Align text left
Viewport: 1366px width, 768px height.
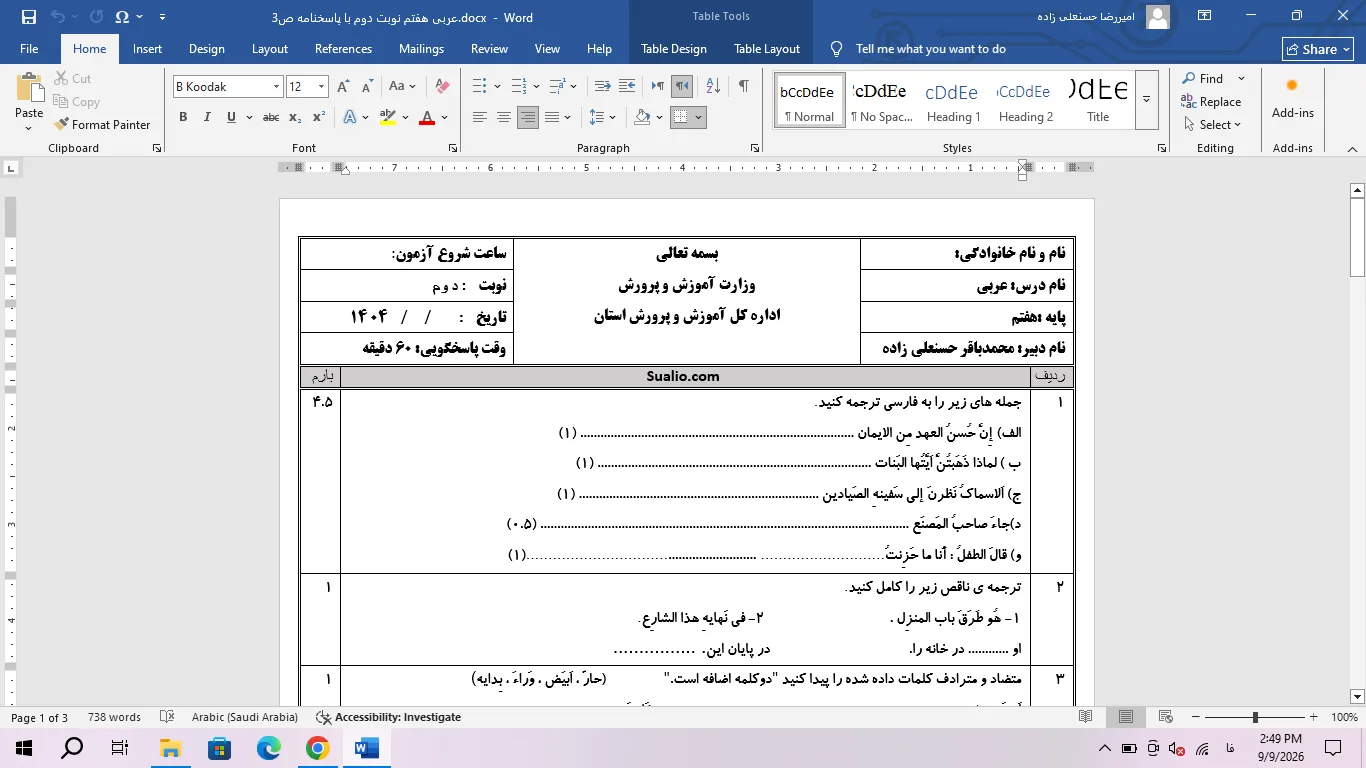pyautogui.click(x=480, y=117)
